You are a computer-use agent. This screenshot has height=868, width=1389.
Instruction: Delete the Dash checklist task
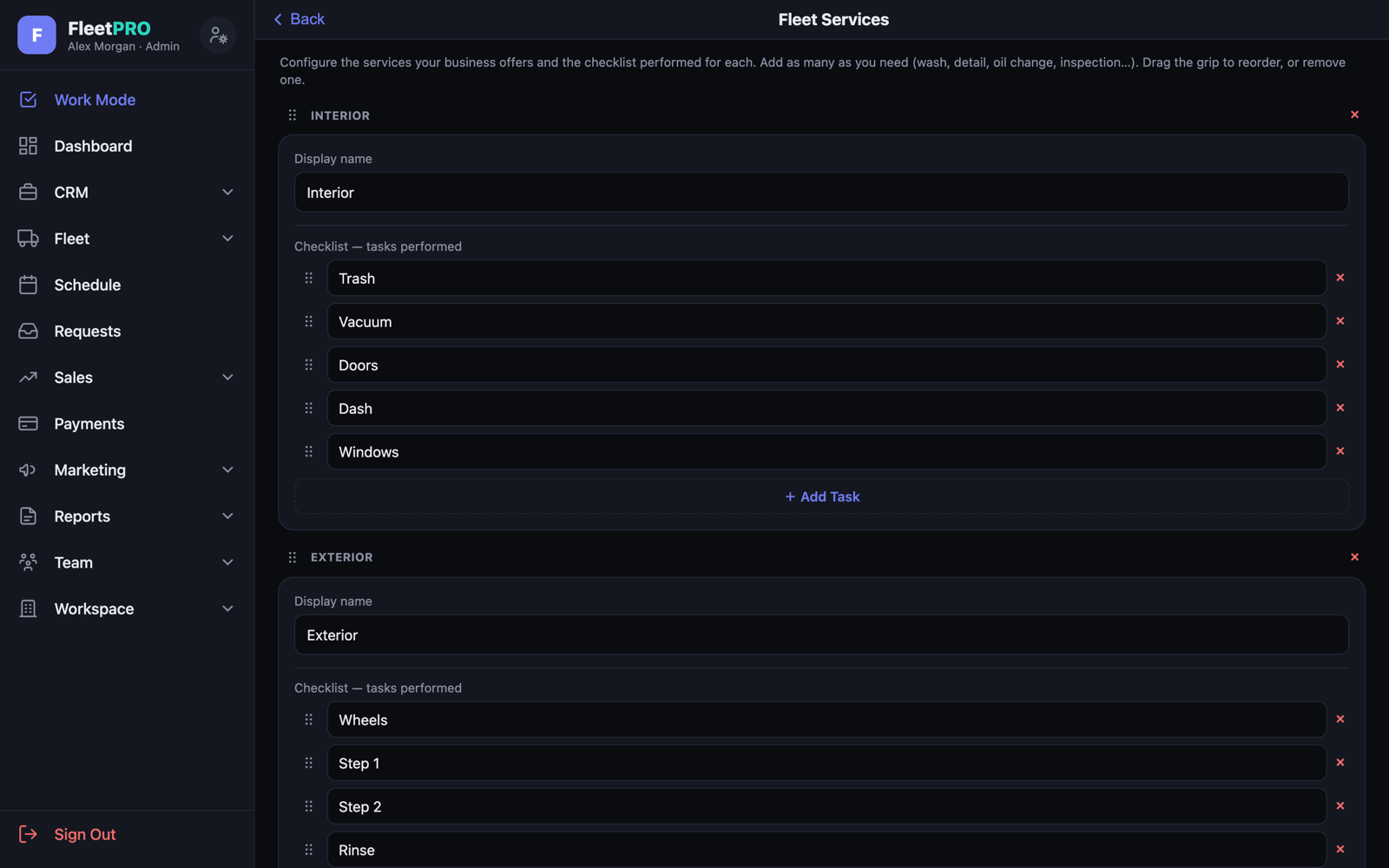click(x=1340, y=408)
